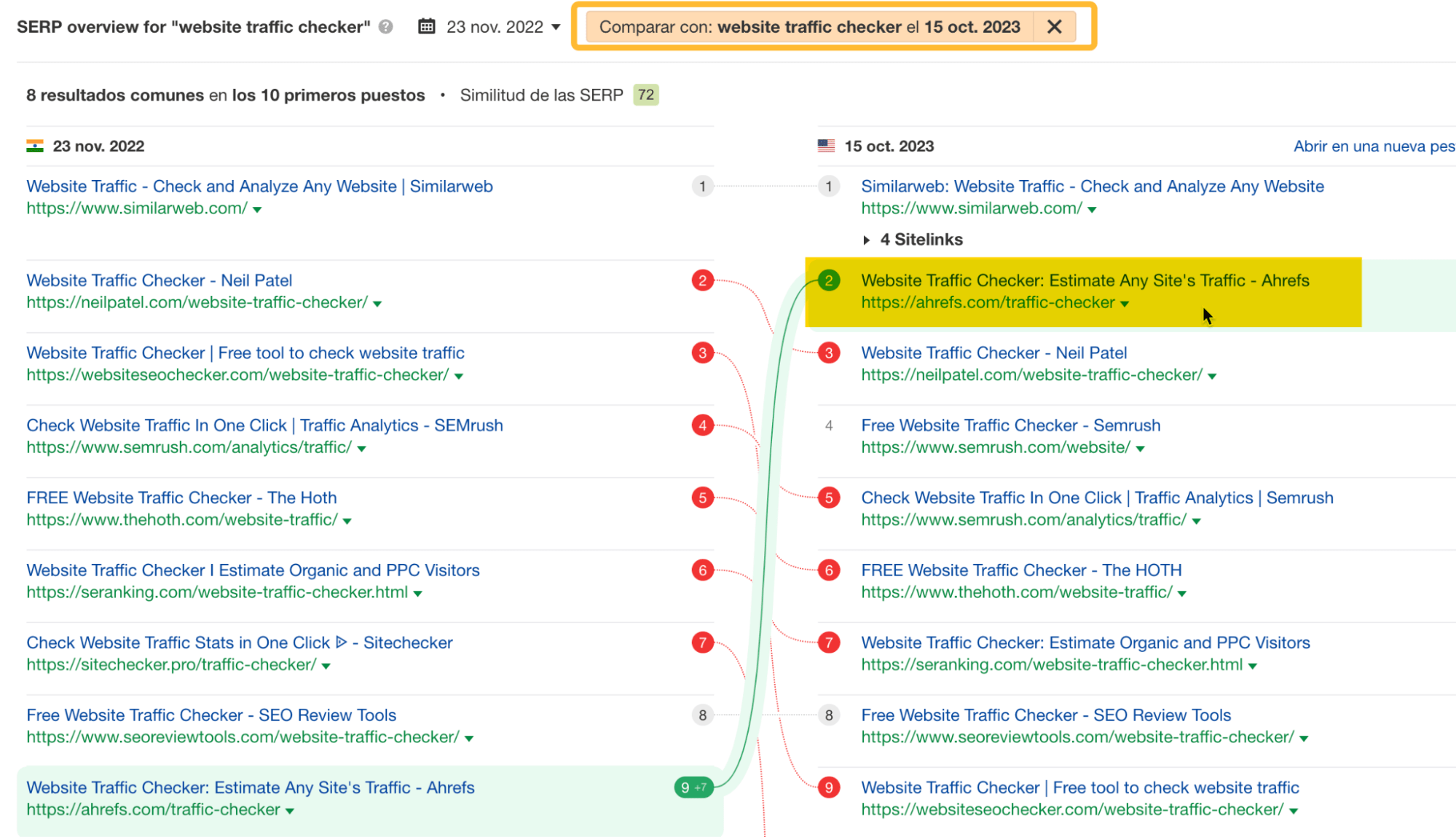The width and height of the screenshot is (1456, 837).
Task: Select the India flag above the 2022 column
Action: pyautogui.click(x=34, y=145)
